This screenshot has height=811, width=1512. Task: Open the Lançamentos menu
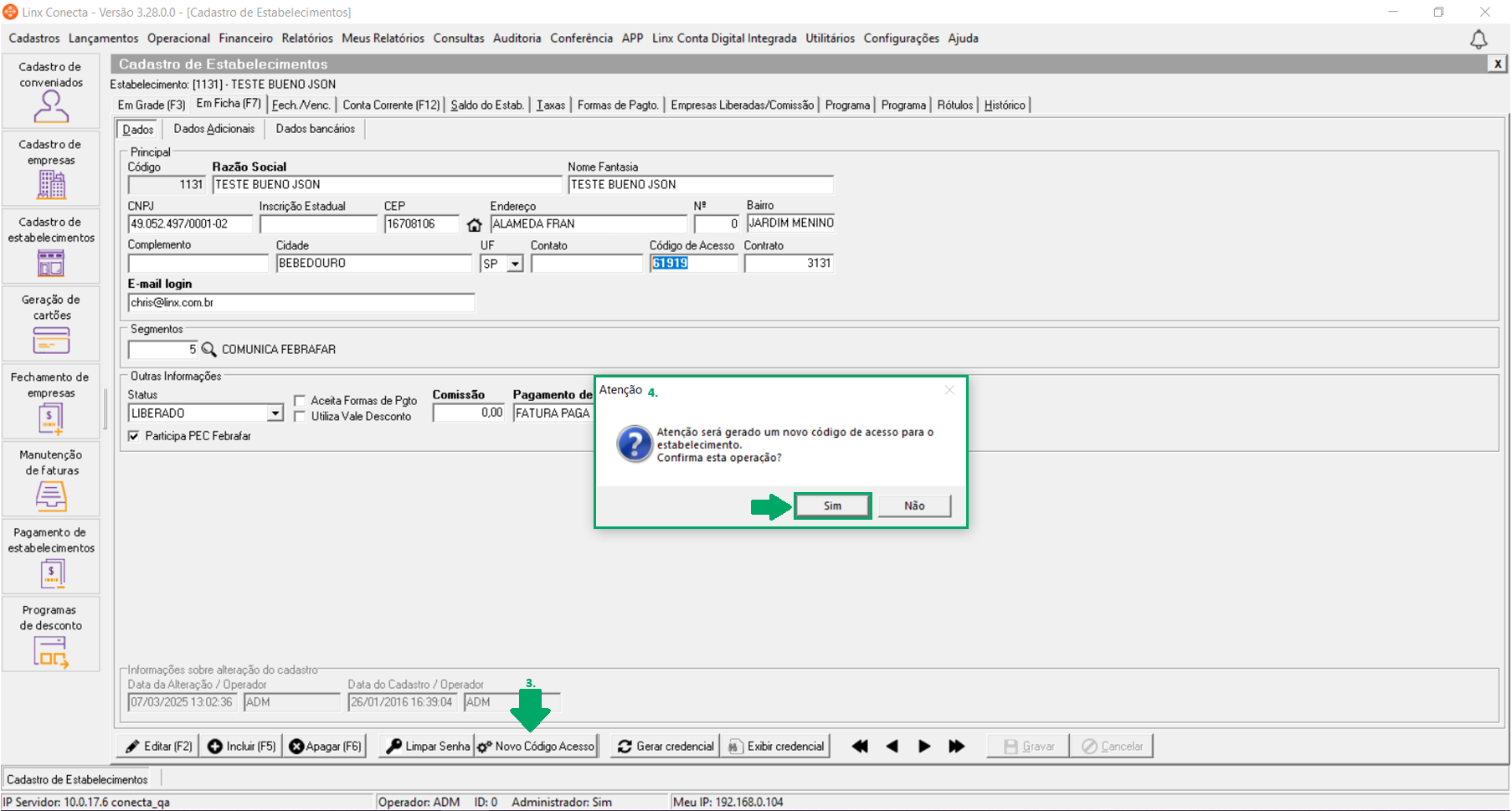pyautogui.click(x=104, y=38)
